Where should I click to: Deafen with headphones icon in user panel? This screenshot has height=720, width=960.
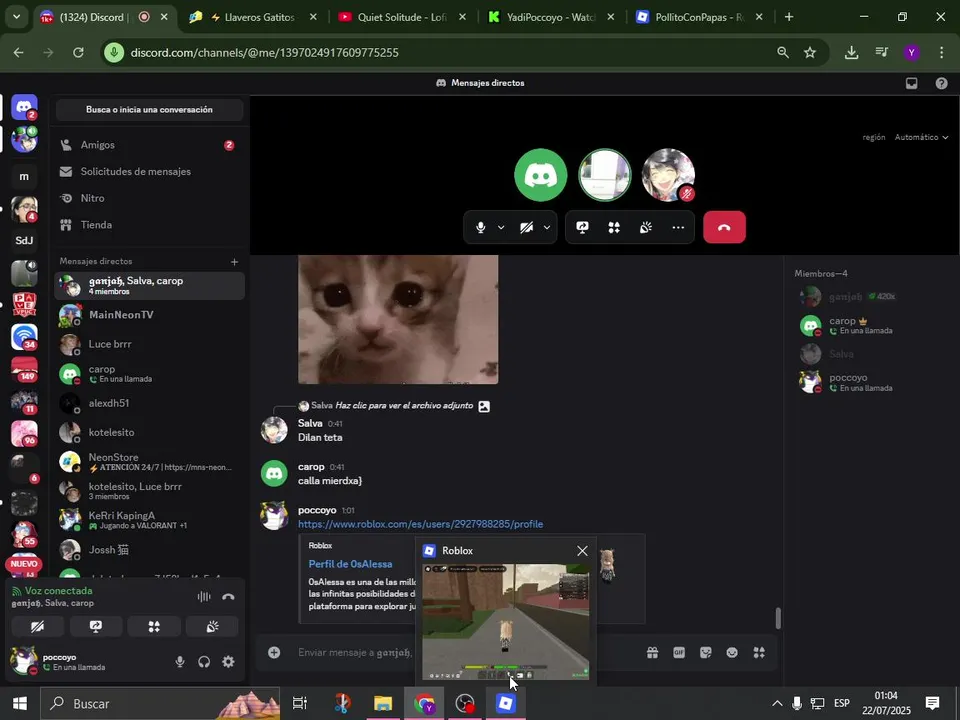204,661
